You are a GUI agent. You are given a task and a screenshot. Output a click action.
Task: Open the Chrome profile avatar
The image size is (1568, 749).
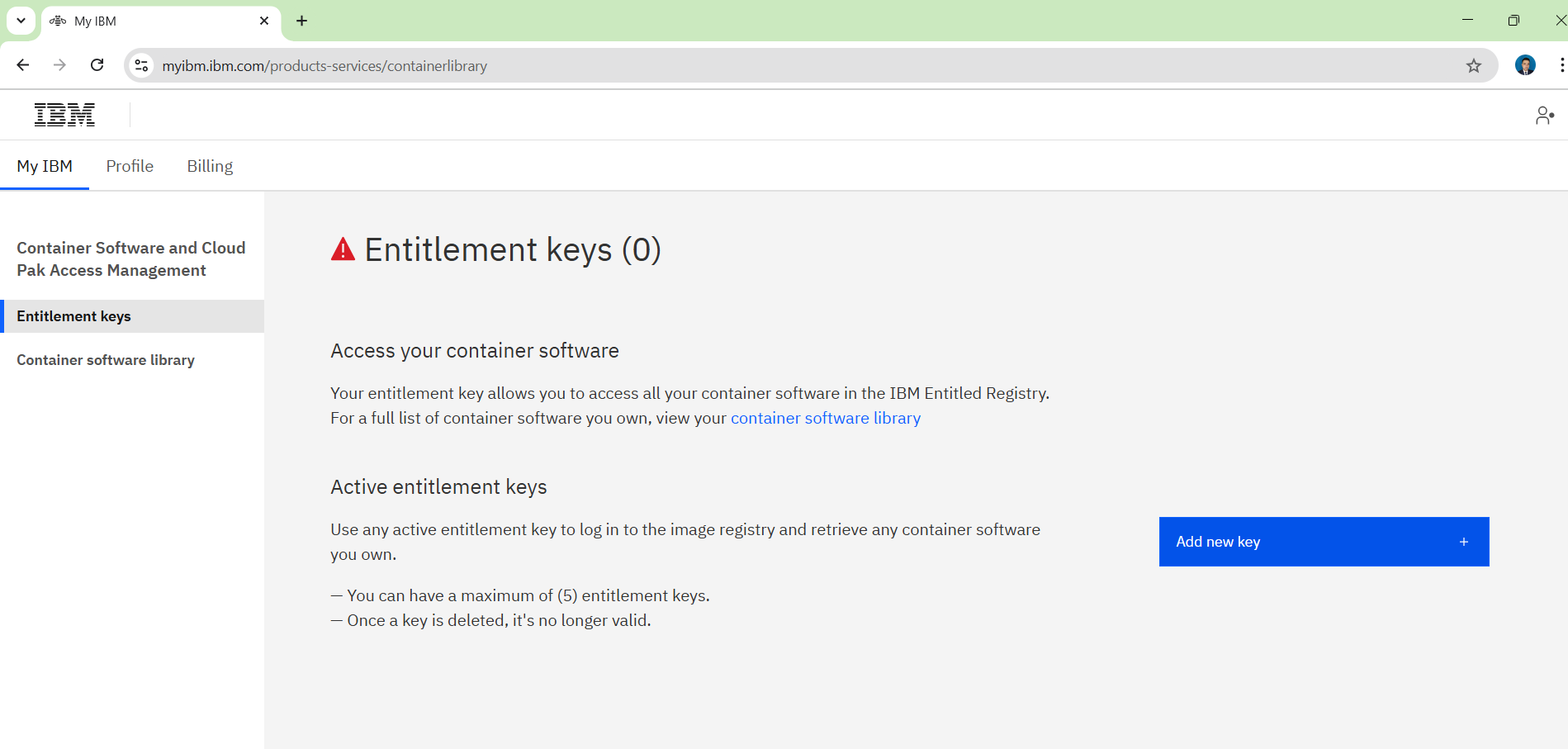[1525, 65]
